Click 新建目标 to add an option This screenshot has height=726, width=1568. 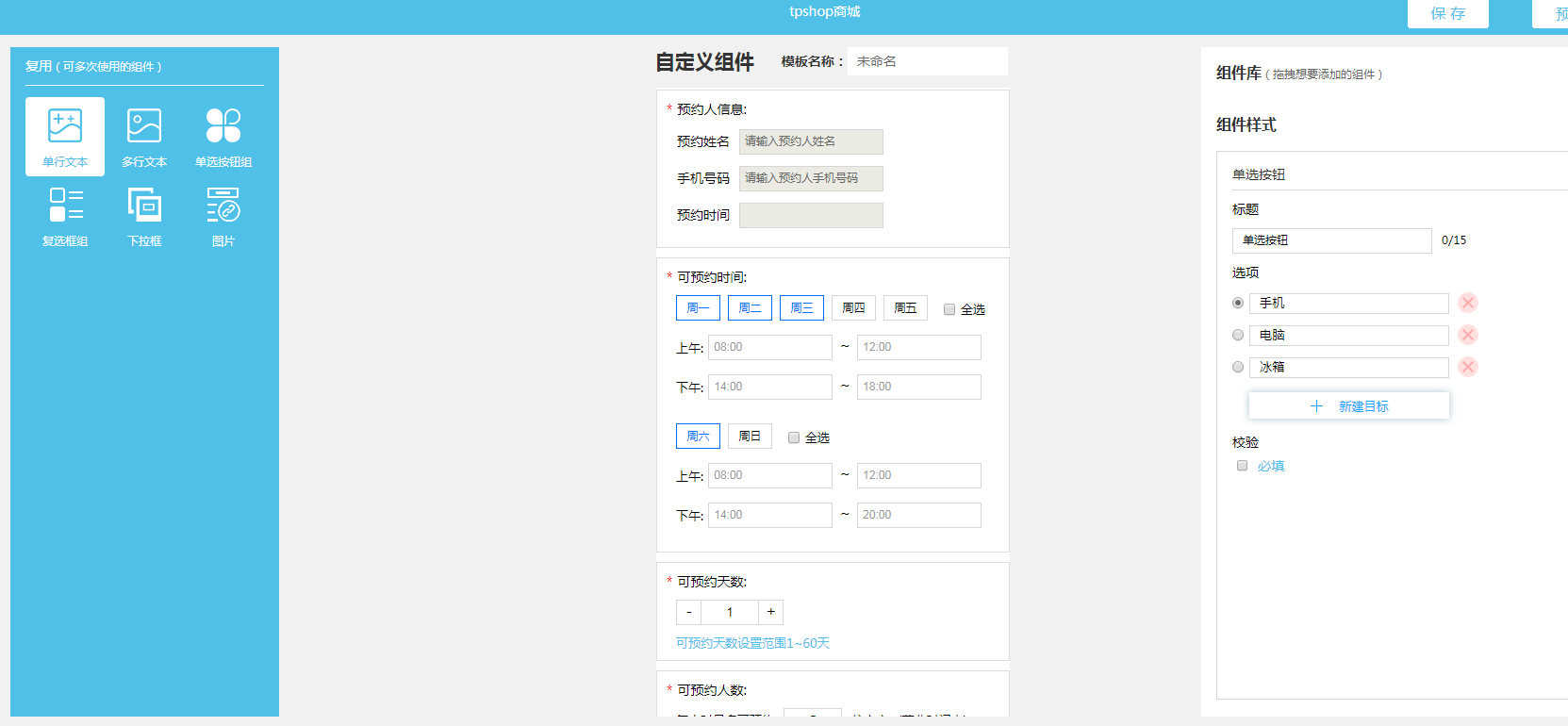[x=1348, y=406]
